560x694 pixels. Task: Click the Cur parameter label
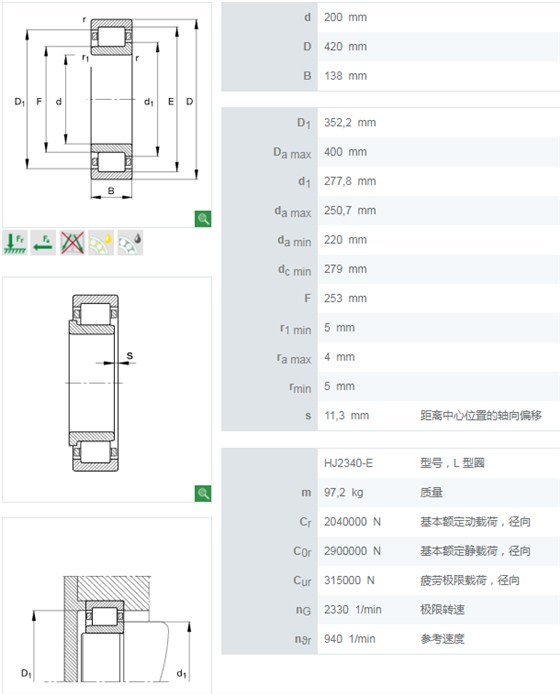click(302, 581)
